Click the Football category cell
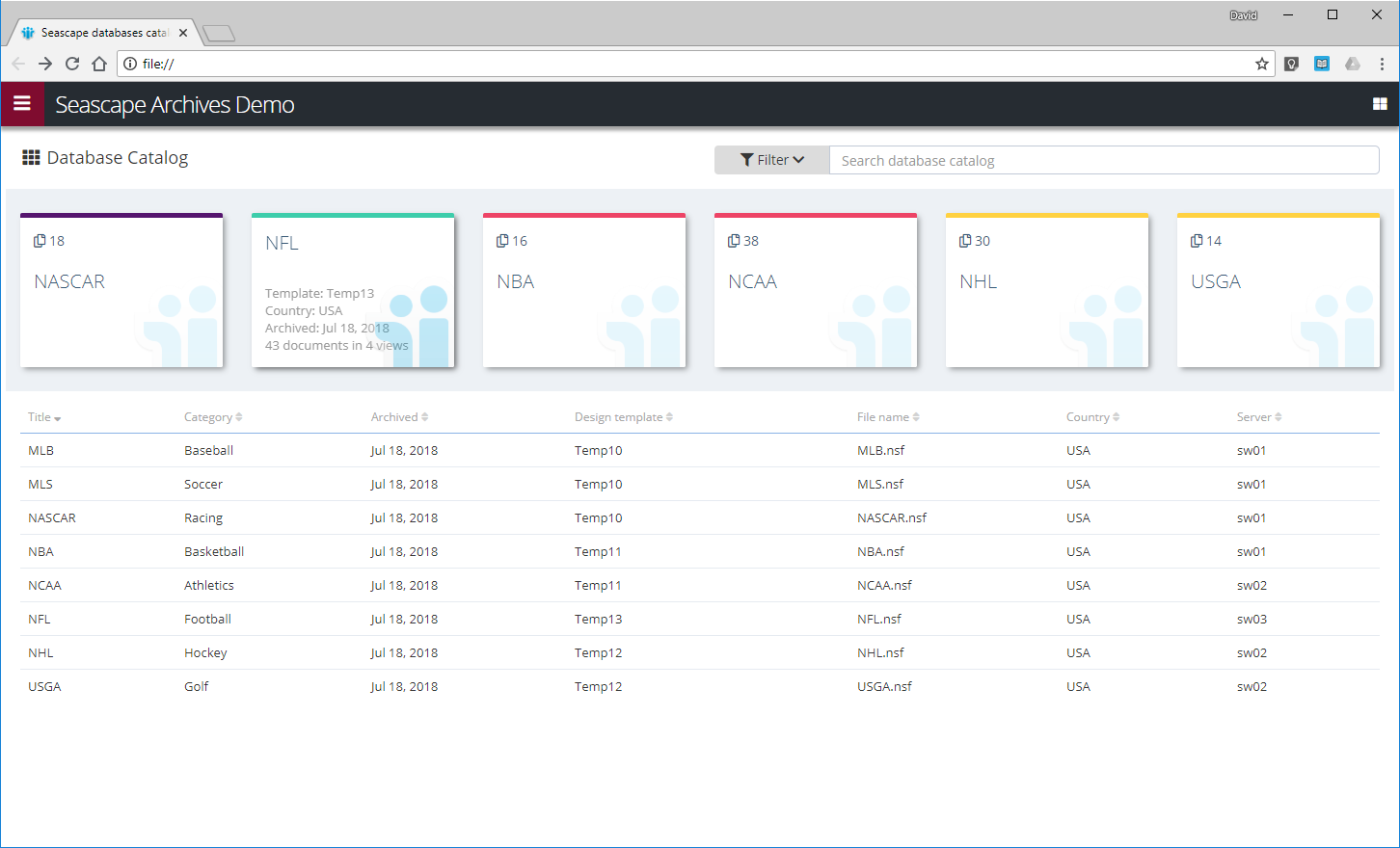 tap(208, 619)
